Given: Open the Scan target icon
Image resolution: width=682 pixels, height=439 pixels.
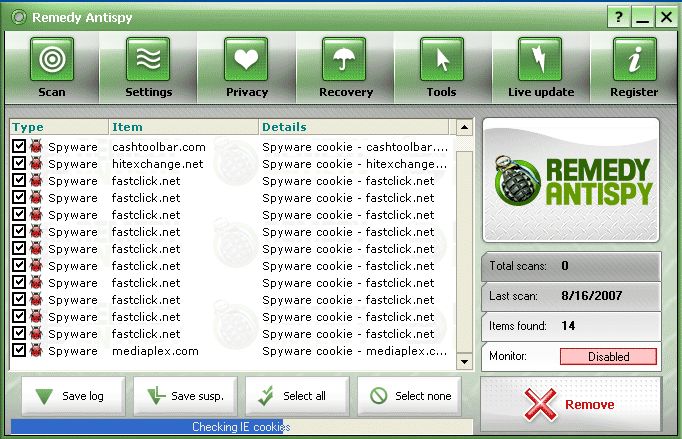Looking at the screenshot, I should [x=52, y=59].
